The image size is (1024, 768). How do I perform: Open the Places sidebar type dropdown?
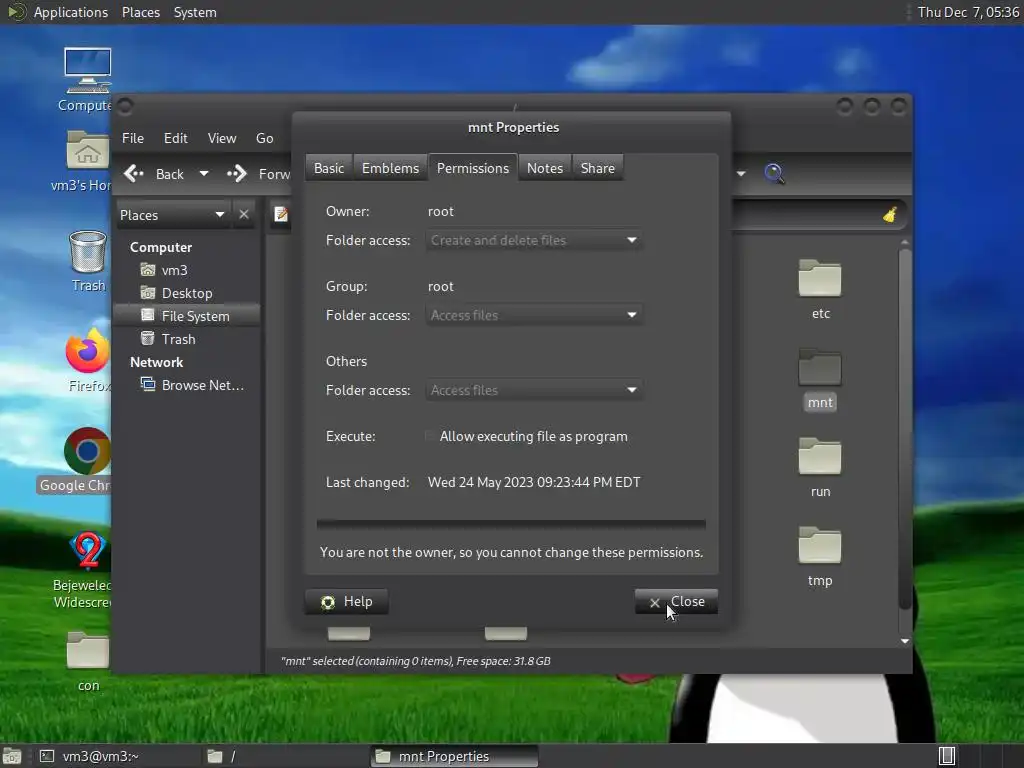tap(172, 215)
